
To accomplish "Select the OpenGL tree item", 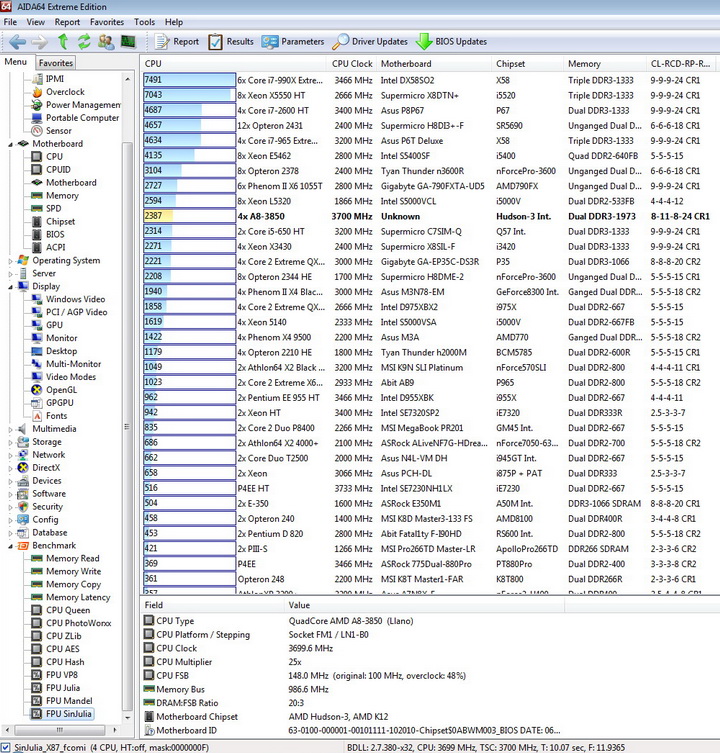I will click(61, 390).
